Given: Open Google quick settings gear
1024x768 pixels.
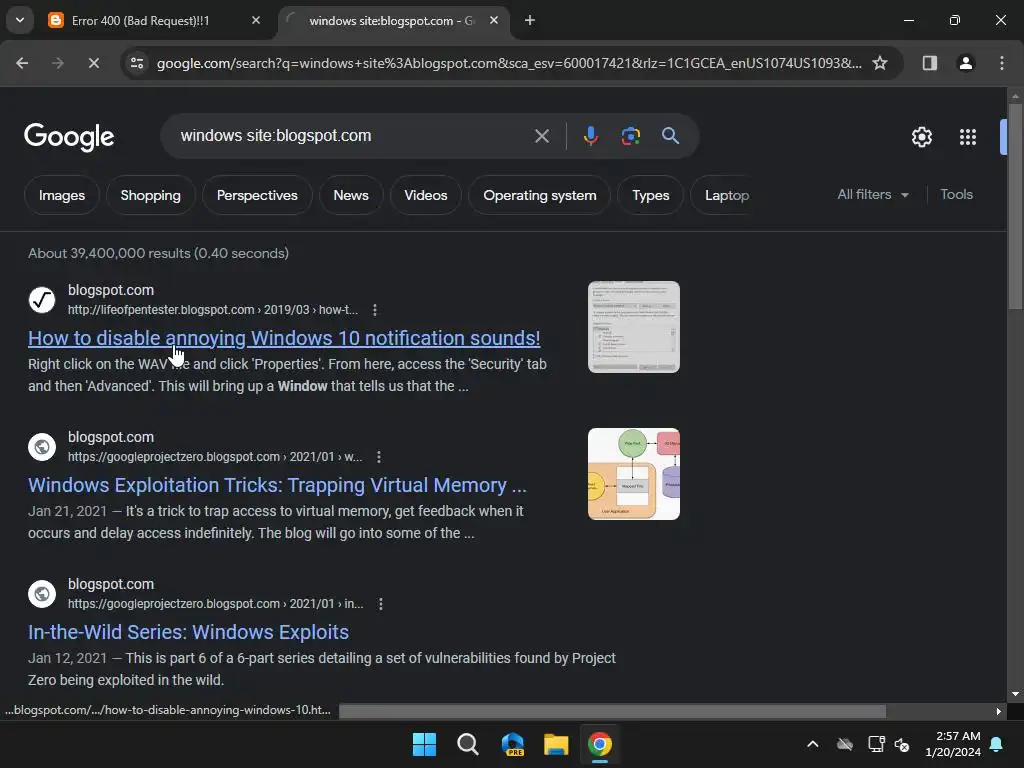Looking at the screenshot, I should (x=921, y=137).
